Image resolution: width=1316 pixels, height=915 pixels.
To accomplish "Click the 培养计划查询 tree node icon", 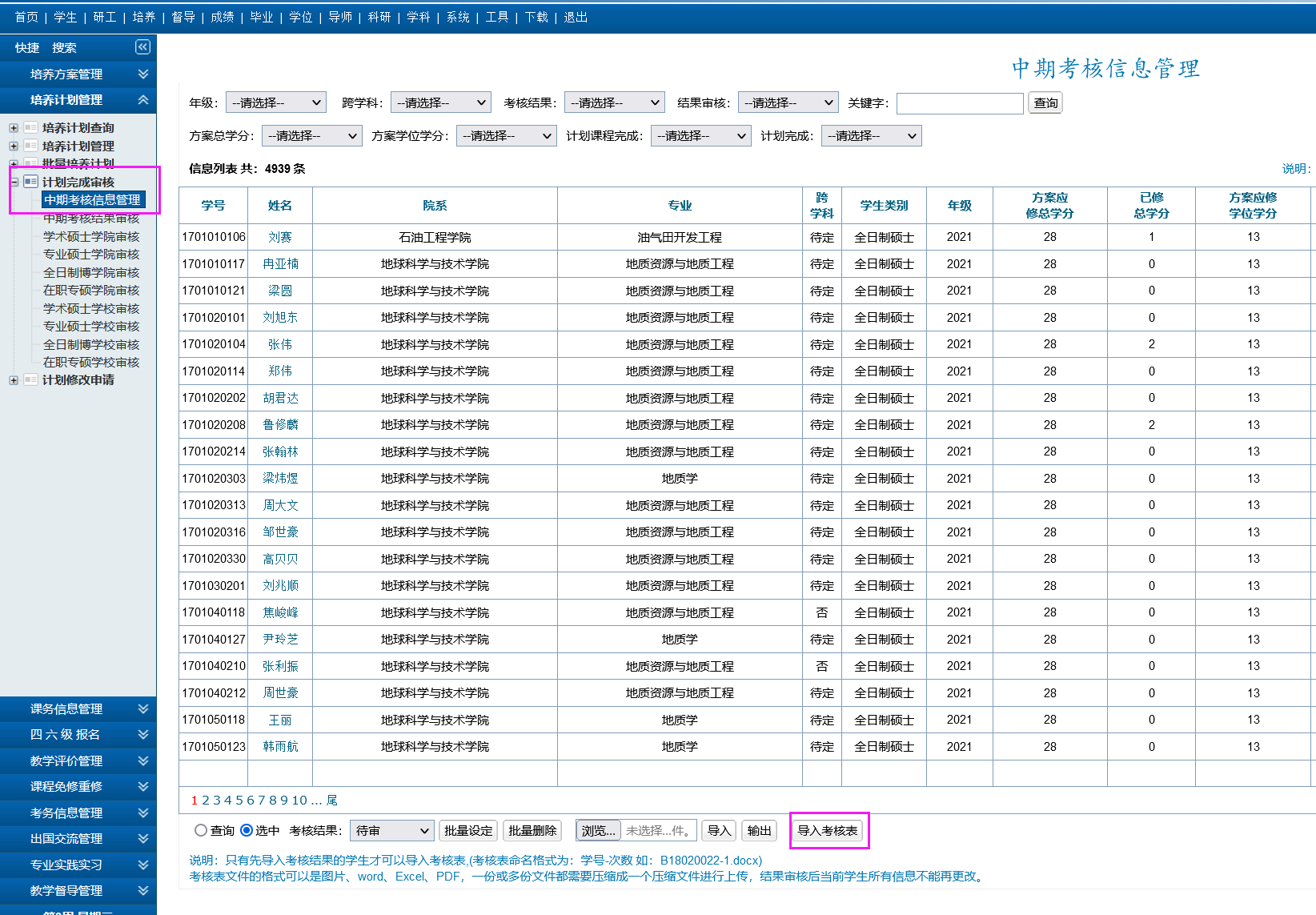I will 31,127.
